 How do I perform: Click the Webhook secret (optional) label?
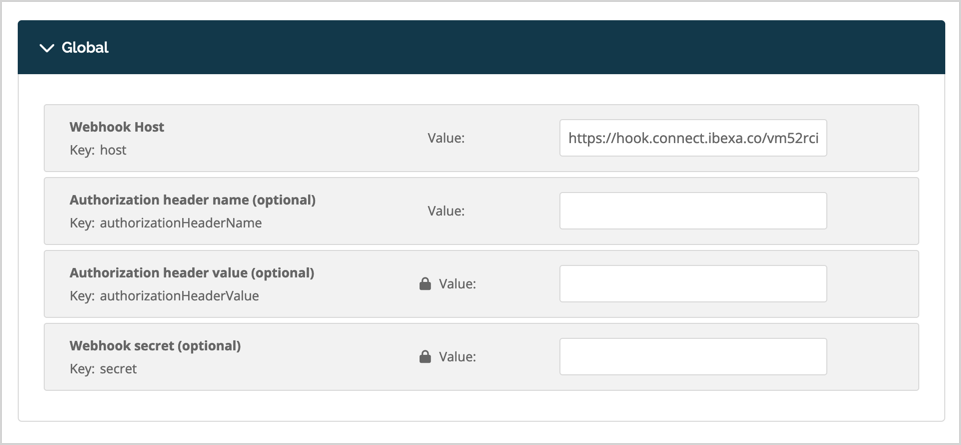pyautogui.click(x=155, y=346)
